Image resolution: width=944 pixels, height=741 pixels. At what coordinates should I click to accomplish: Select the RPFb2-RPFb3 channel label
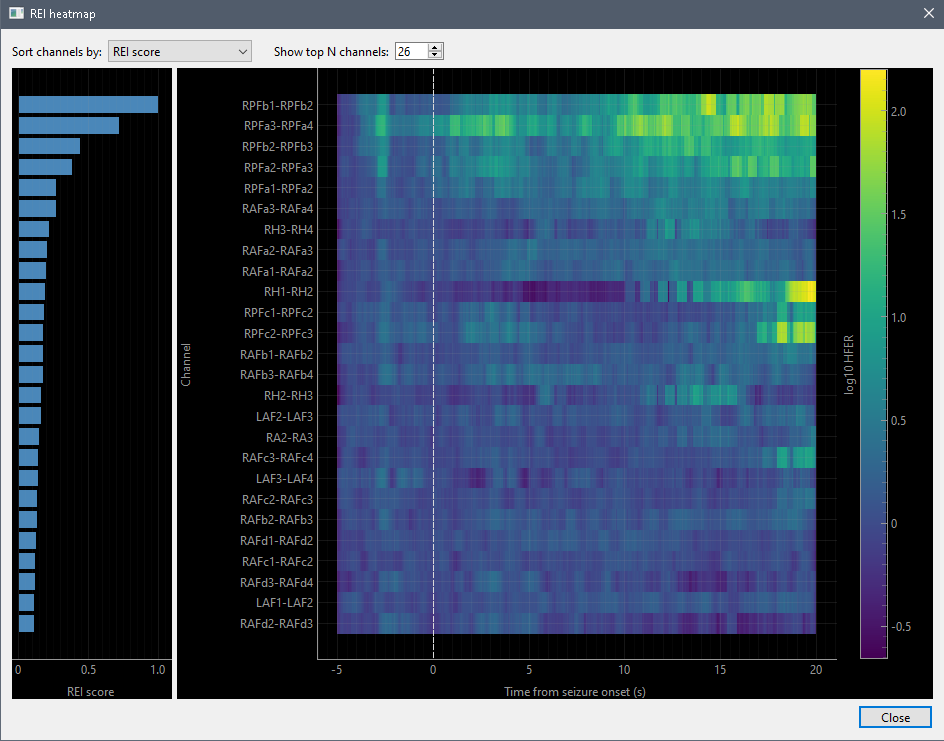pyautogui.click(x=277, y=147)
